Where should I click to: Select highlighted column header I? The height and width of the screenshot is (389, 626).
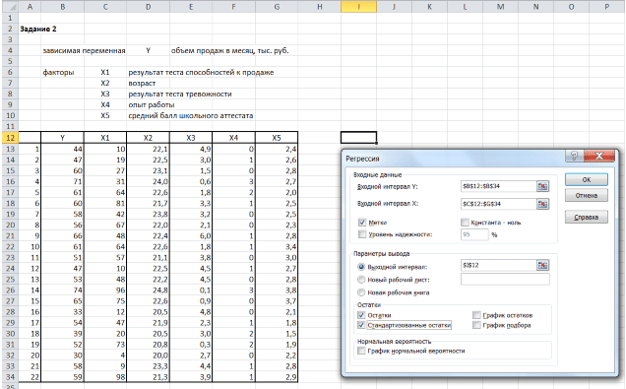pyautogui.click(x=359, y=6)
